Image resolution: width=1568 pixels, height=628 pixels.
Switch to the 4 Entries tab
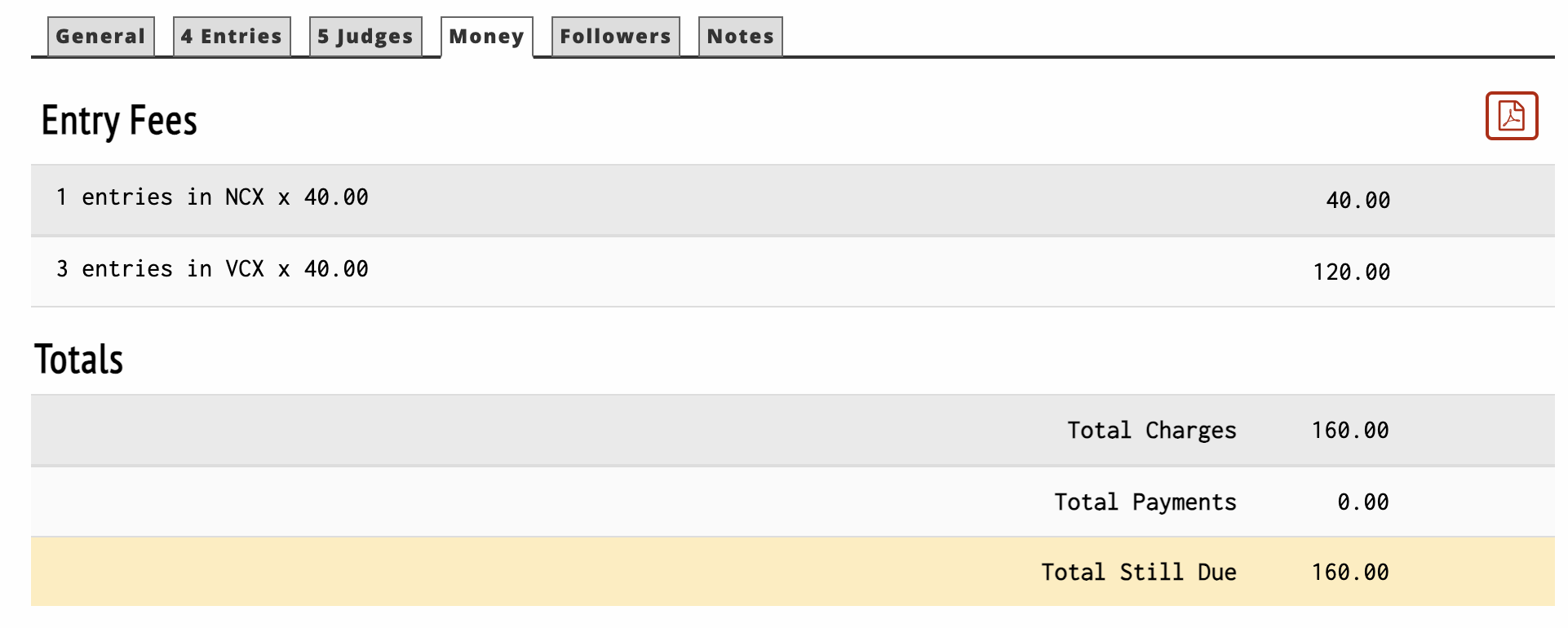click(232, 37)
